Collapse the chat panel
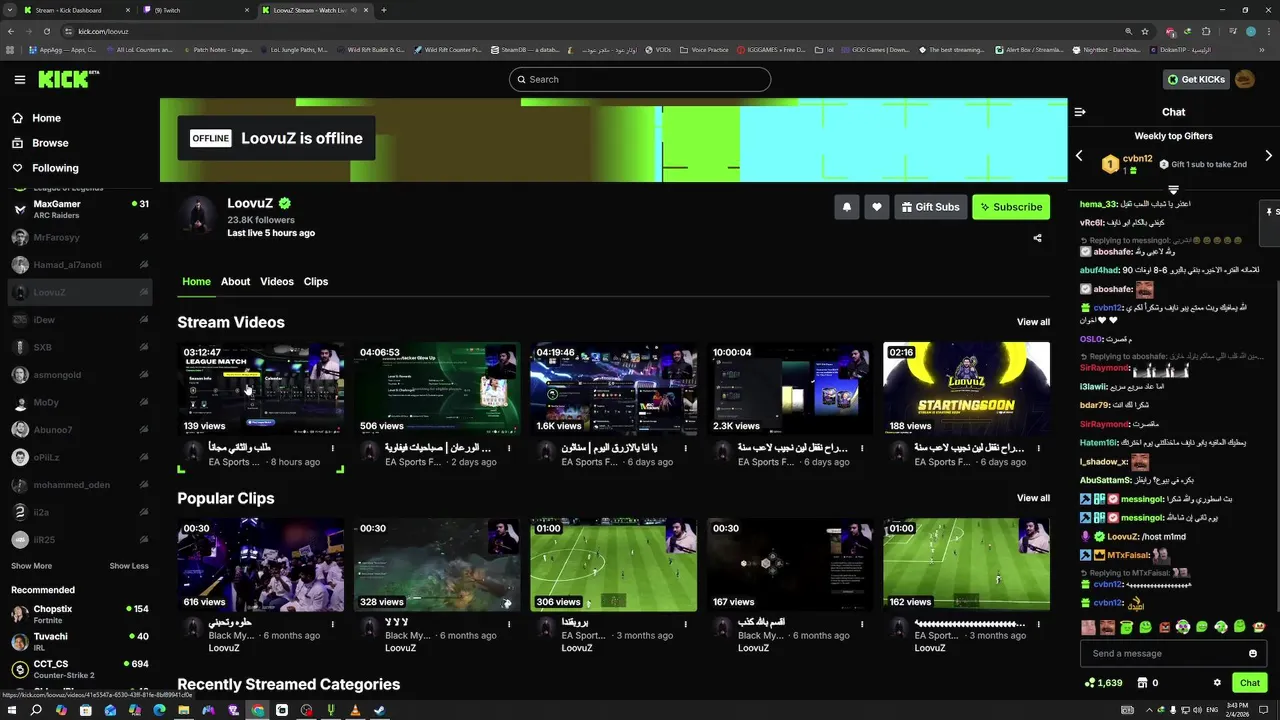 1080,112
